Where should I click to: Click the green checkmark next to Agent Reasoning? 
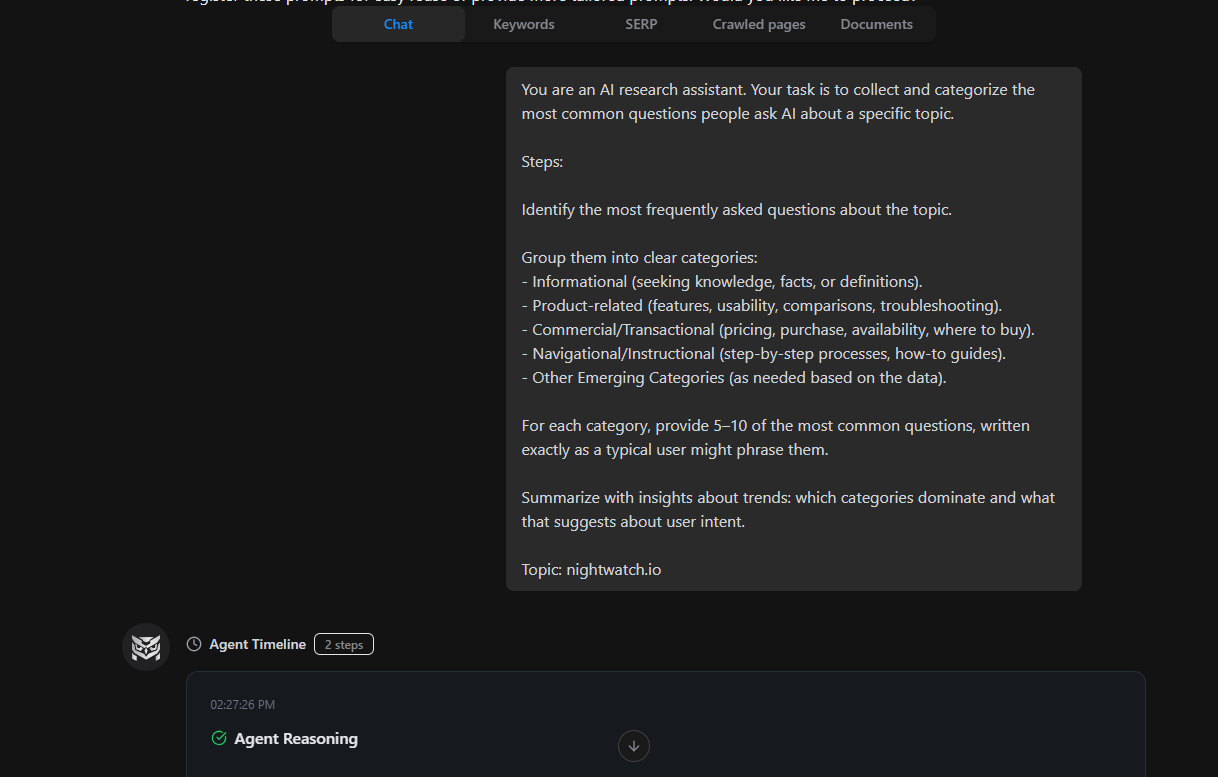(x=218, y=738)
